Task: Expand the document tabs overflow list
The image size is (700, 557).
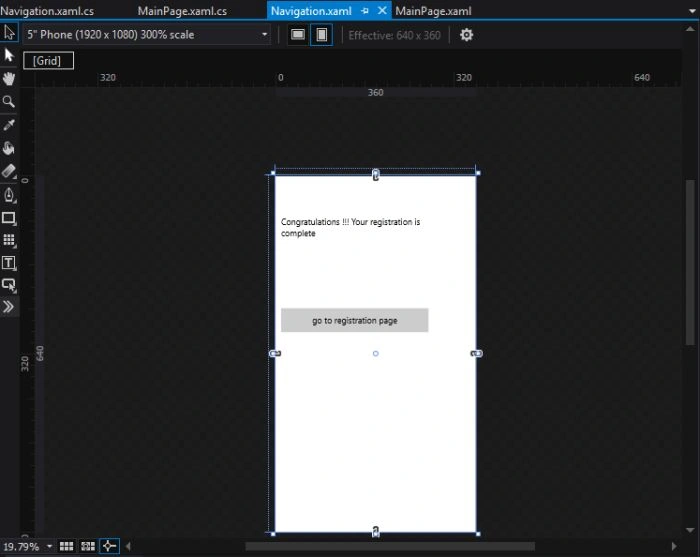Action: click(692, 10)
